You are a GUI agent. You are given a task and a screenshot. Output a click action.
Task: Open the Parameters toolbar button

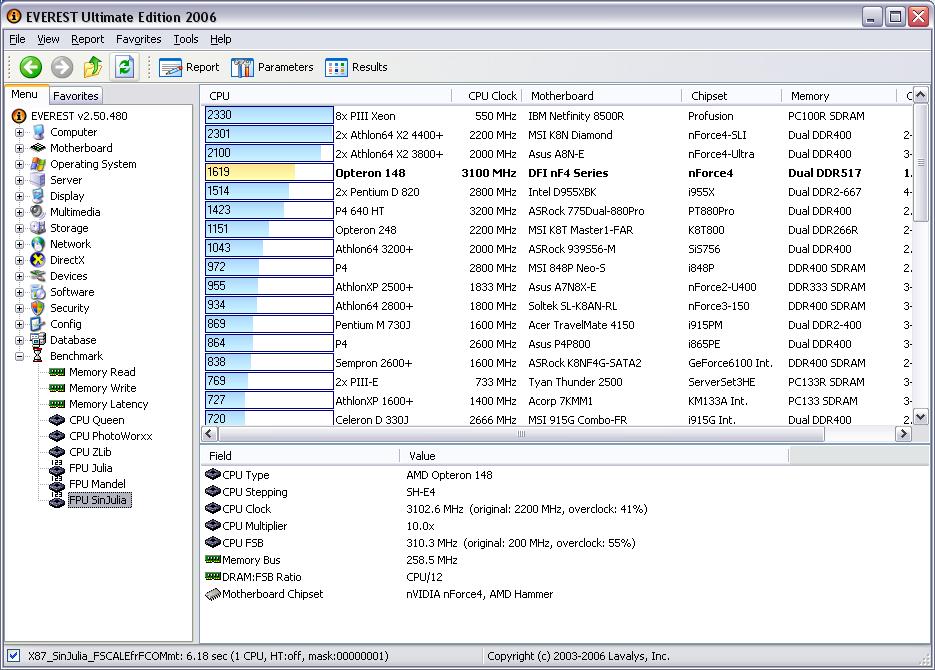(272, 67)
